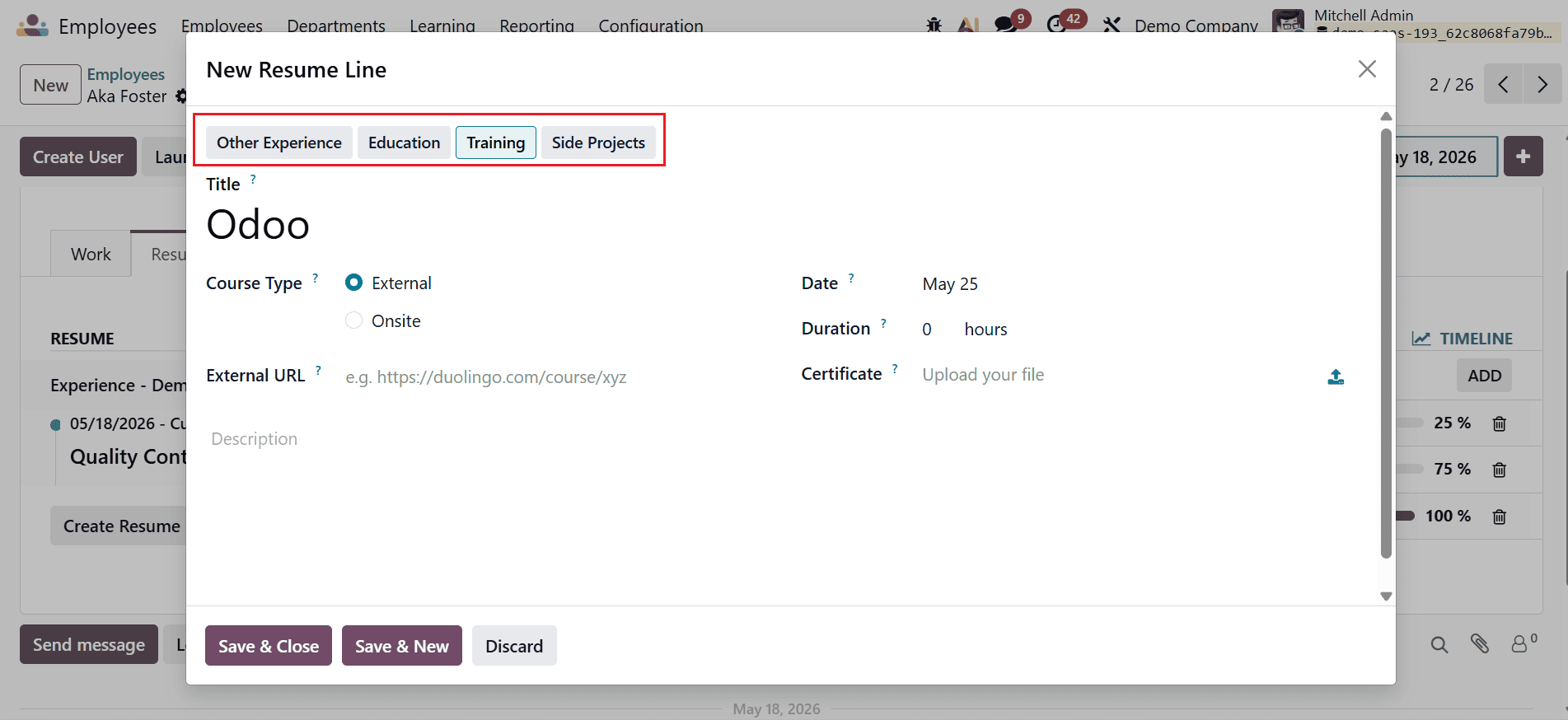
Task: Click the New employee button
Action: click(x=50, y=85)
